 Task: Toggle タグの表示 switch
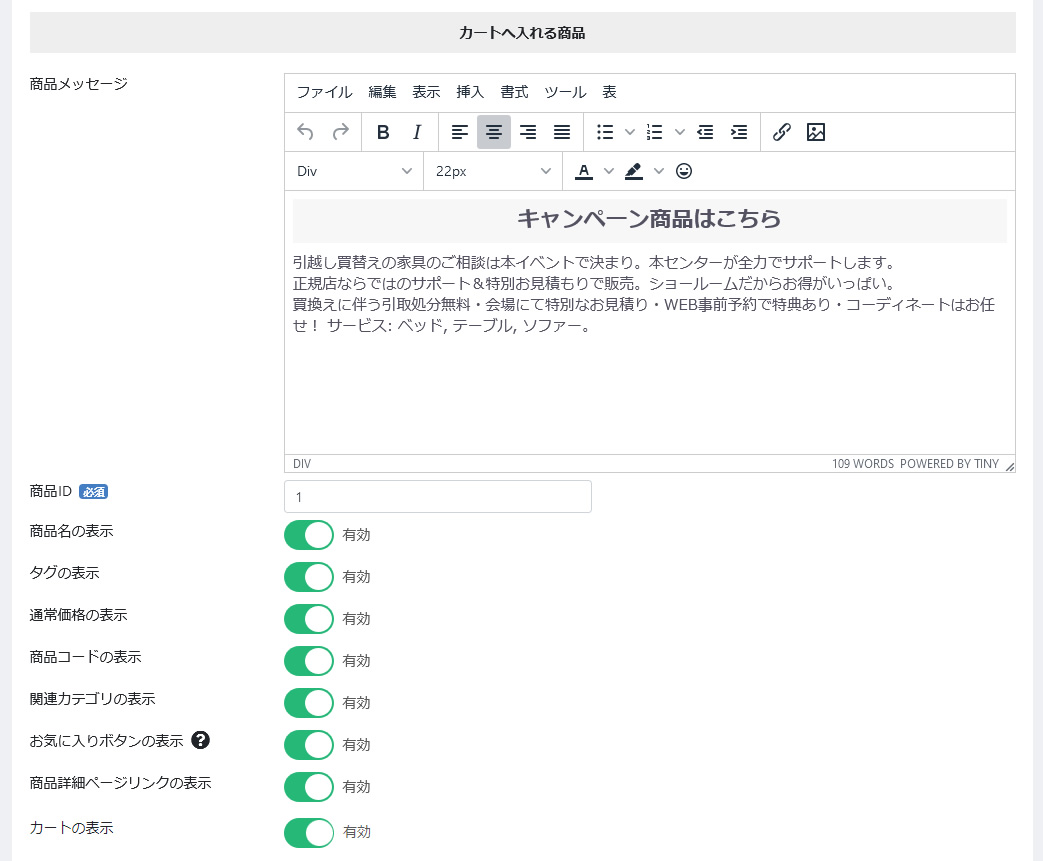[x=309, y=577]
